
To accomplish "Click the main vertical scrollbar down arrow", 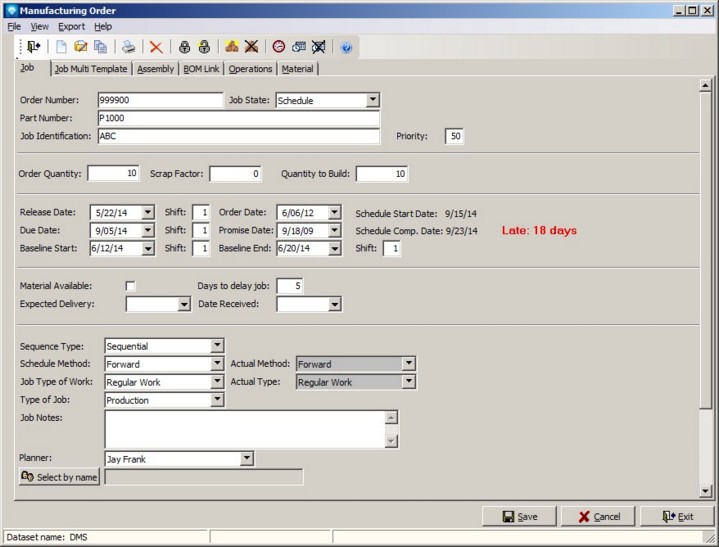I will click(706, 490).
